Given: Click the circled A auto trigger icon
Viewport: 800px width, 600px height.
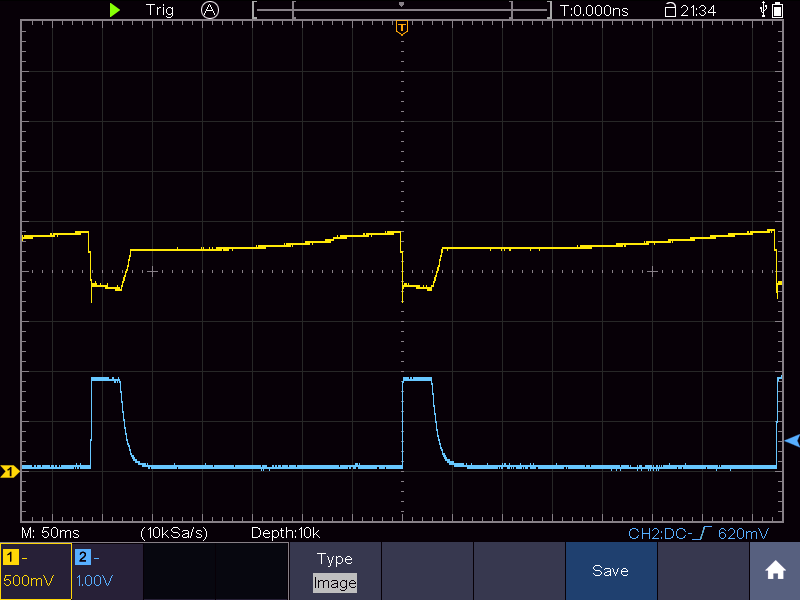Looking at the screenshot, I should coord(210,10).
